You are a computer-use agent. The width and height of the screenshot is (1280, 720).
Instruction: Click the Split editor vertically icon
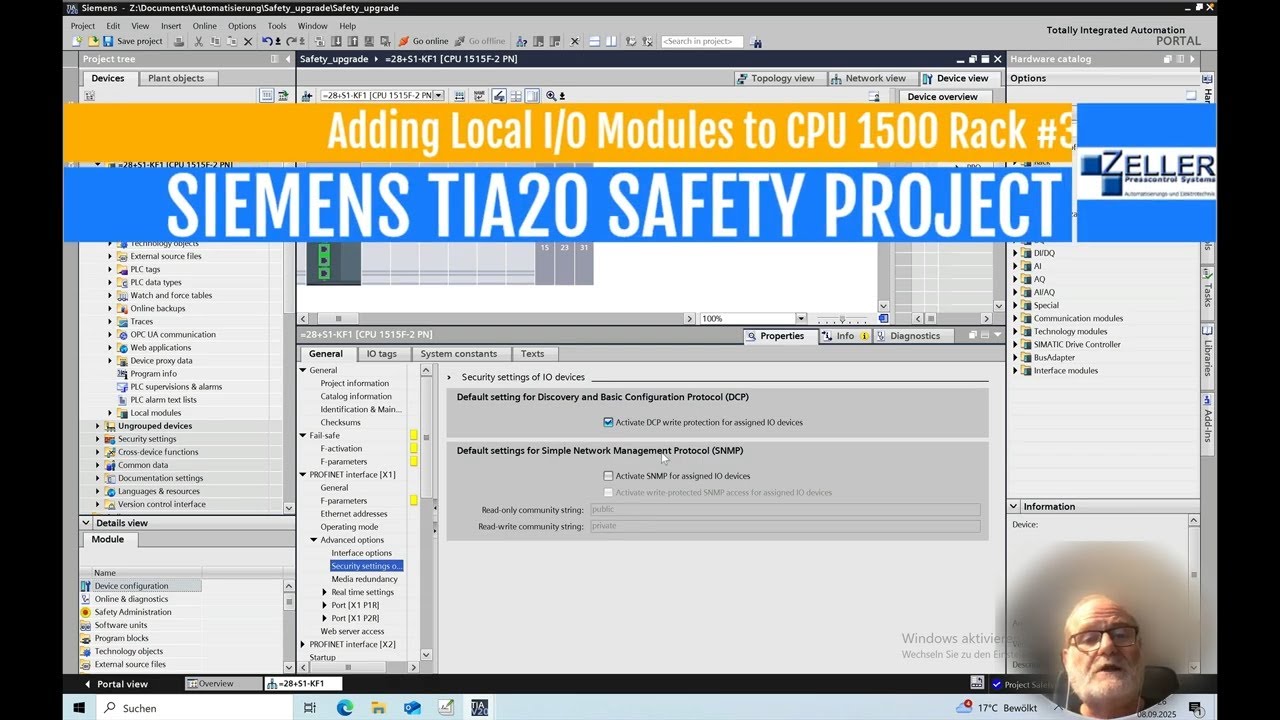(x=610, y=41)
